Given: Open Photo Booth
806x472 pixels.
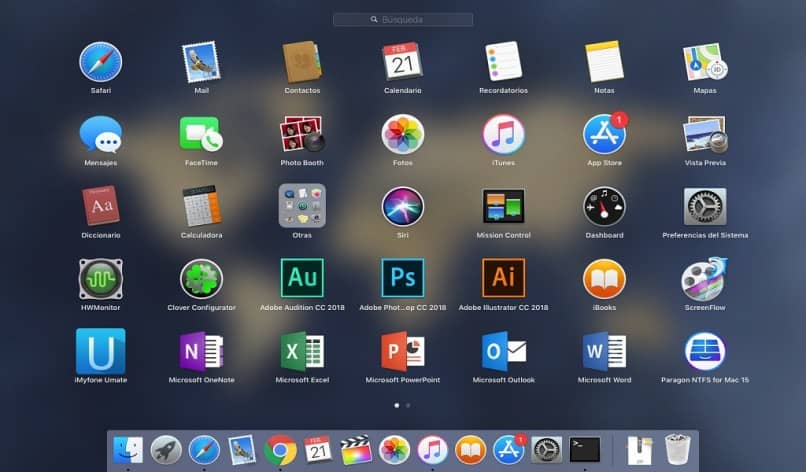Looking at the screenshot, I should pos(302,135).
